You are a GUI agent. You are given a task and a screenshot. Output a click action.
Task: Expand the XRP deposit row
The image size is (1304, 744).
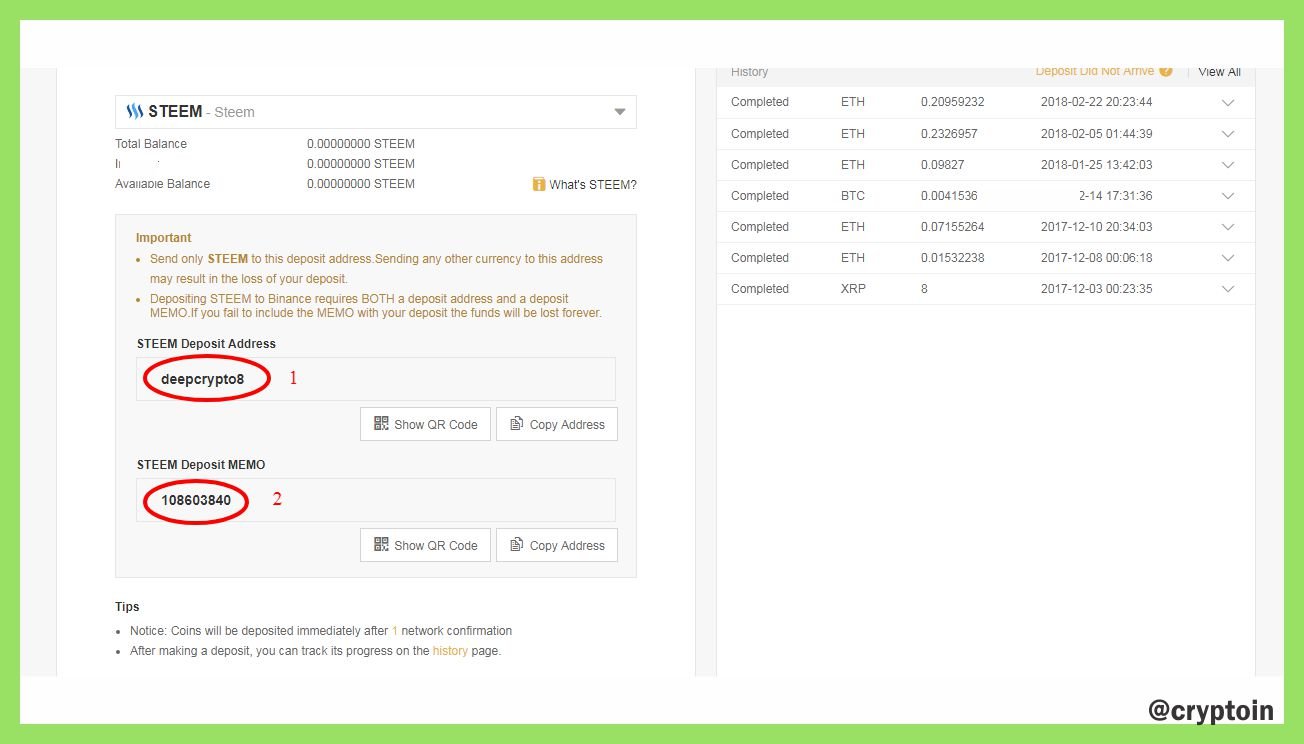coord(1228,289)
